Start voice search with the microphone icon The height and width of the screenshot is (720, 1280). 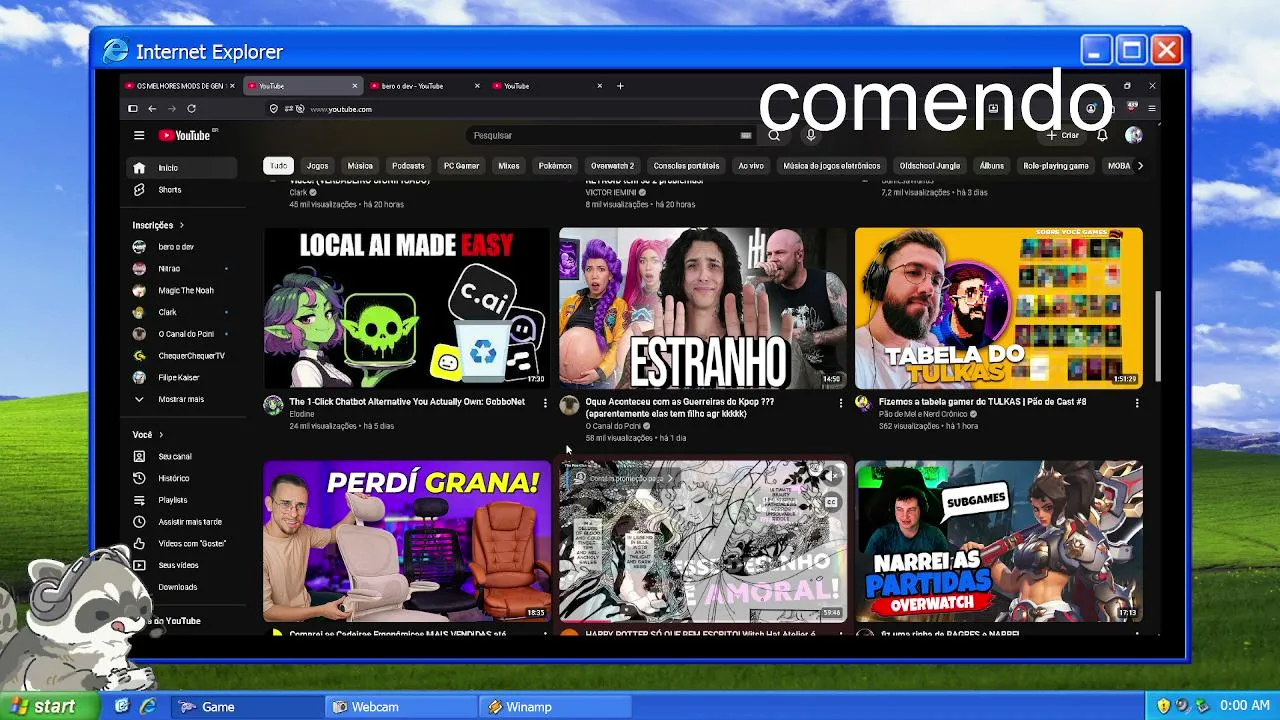(811, 135)
